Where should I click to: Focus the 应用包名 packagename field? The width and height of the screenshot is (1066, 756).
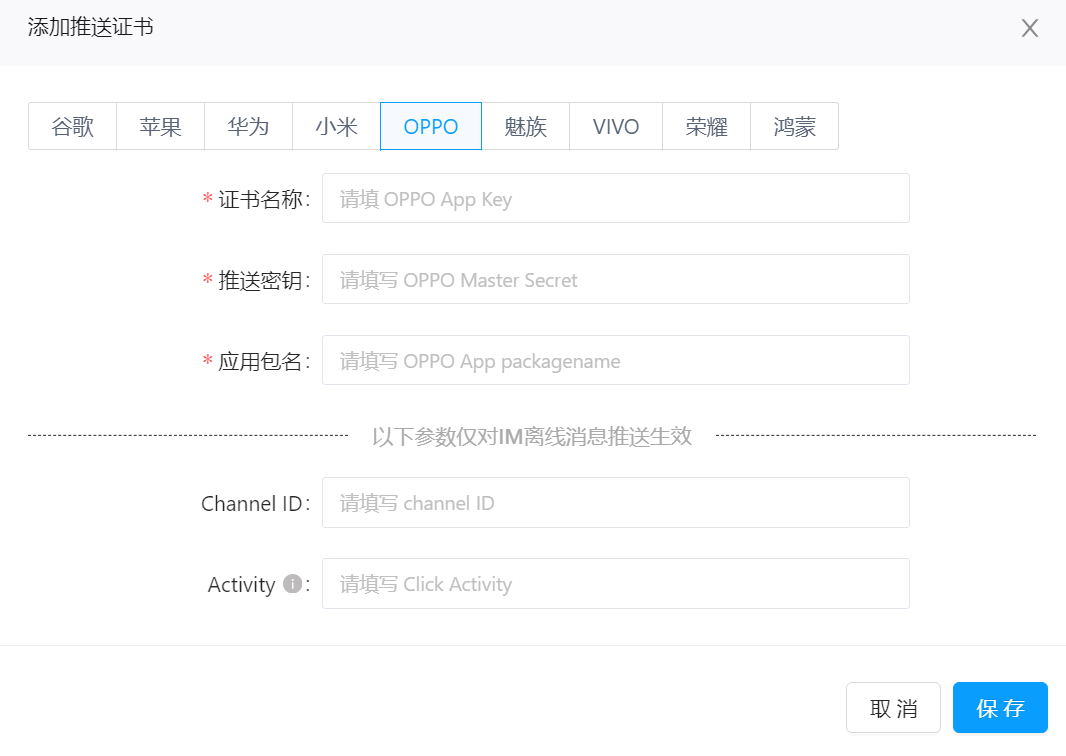point(615,361)
